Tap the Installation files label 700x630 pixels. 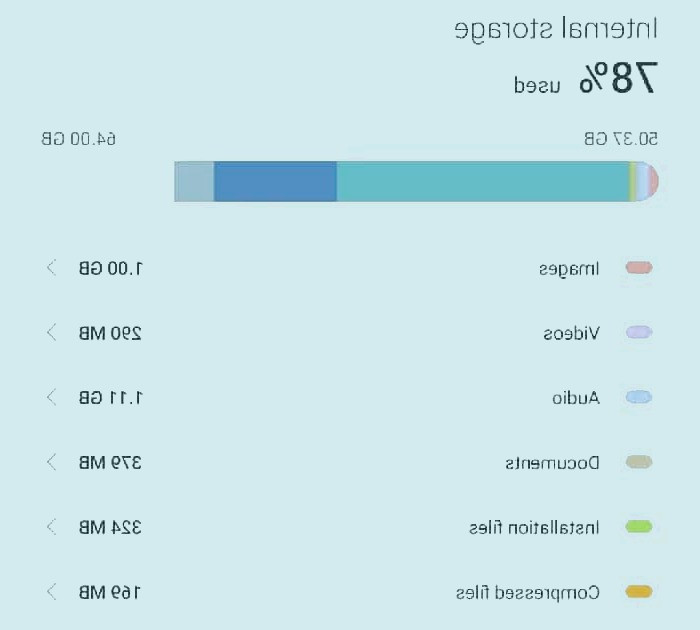pos(535,527)
